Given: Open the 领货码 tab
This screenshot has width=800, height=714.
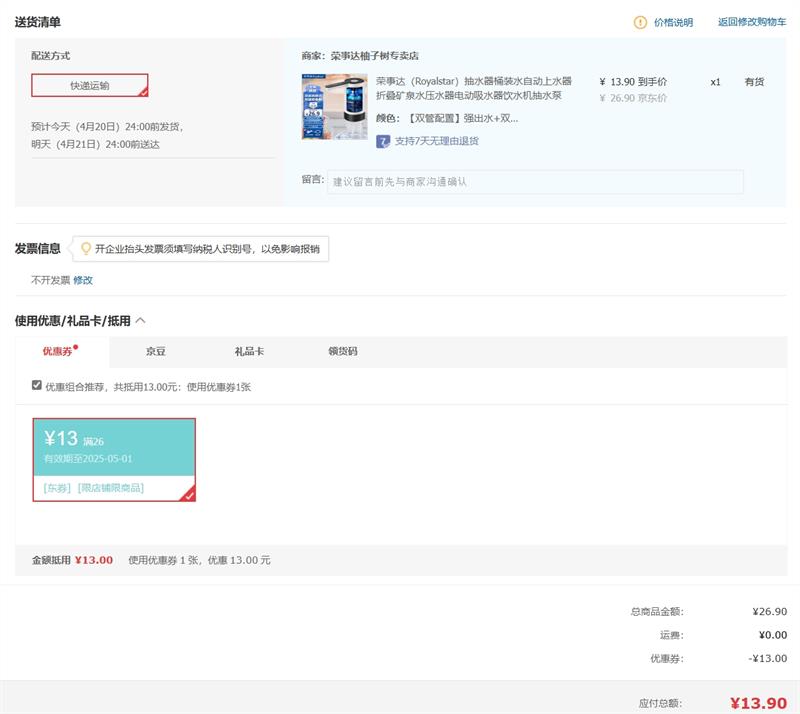Looking at the screenshot, I should pyautogui.click(x=343, y=352).
